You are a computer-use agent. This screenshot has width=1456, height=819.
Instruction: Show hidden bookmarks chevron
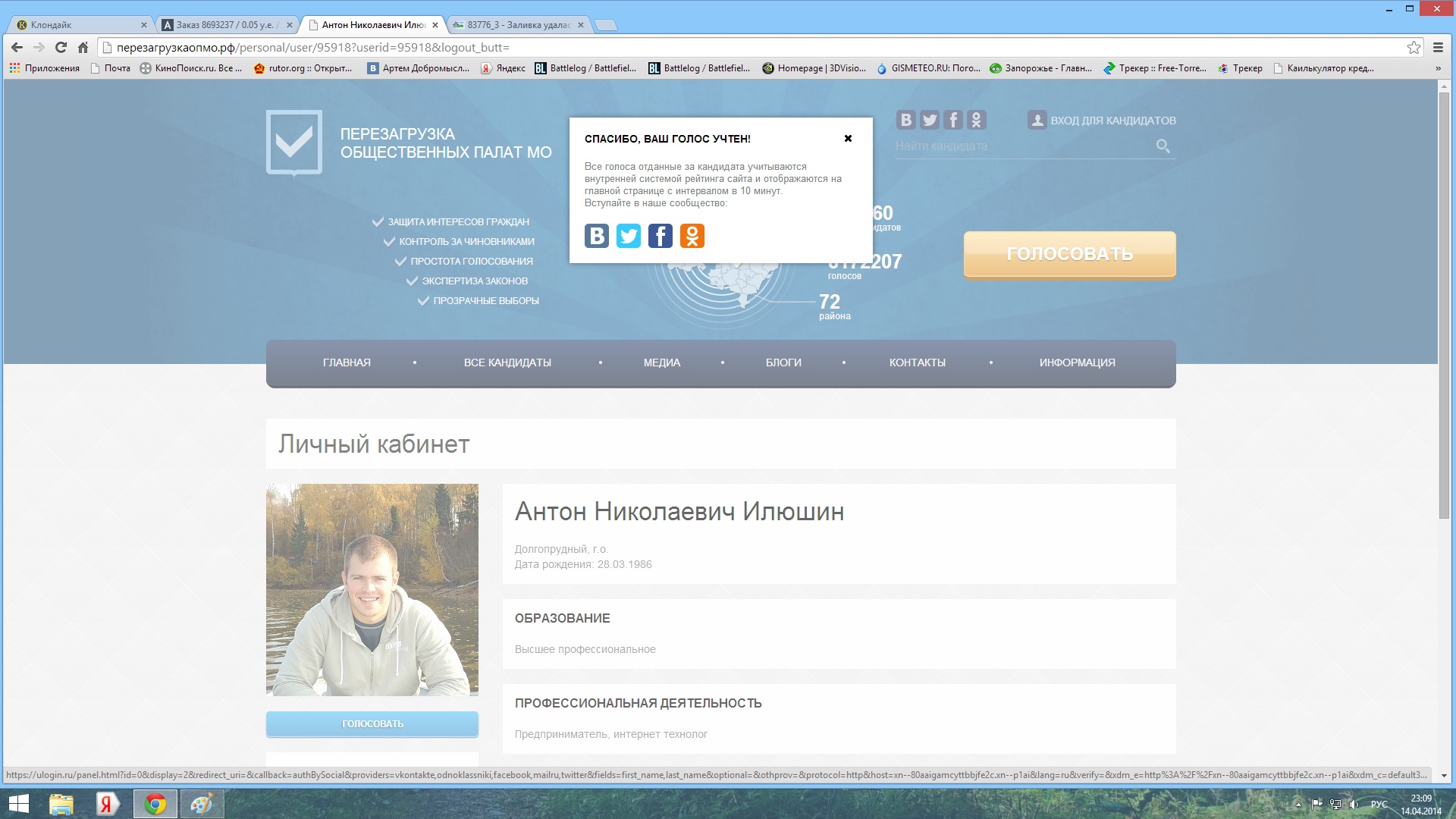coord(1438,68)
